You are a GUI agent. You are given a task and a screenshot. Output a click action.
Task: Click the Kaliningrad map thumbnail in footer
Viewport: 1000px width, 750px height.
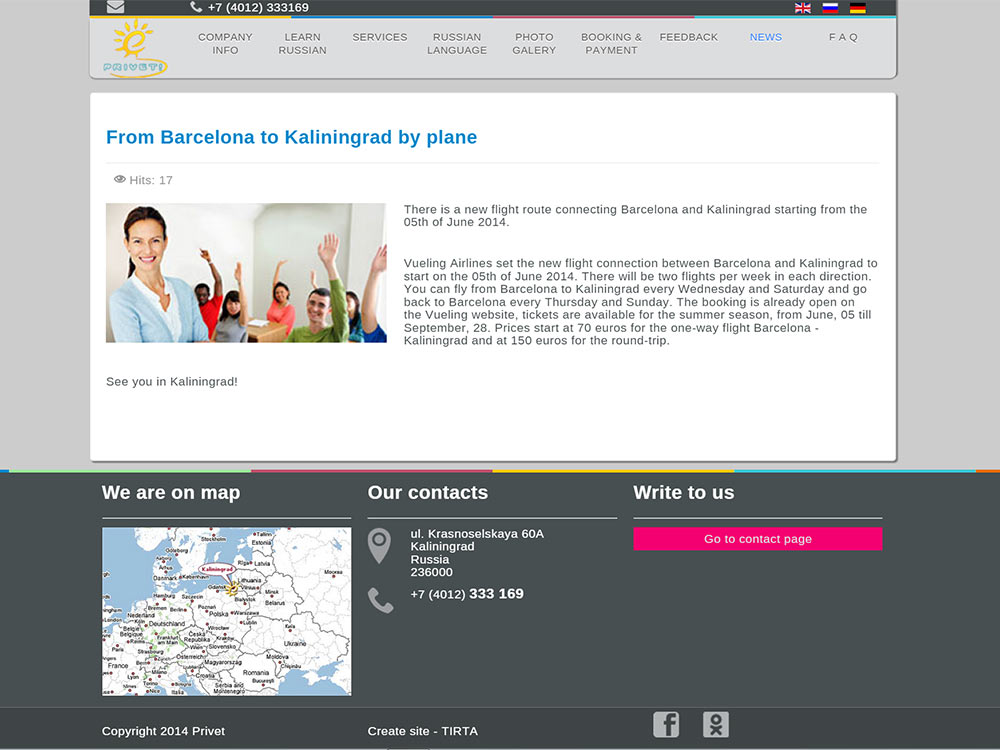click(x=226, y=611)
